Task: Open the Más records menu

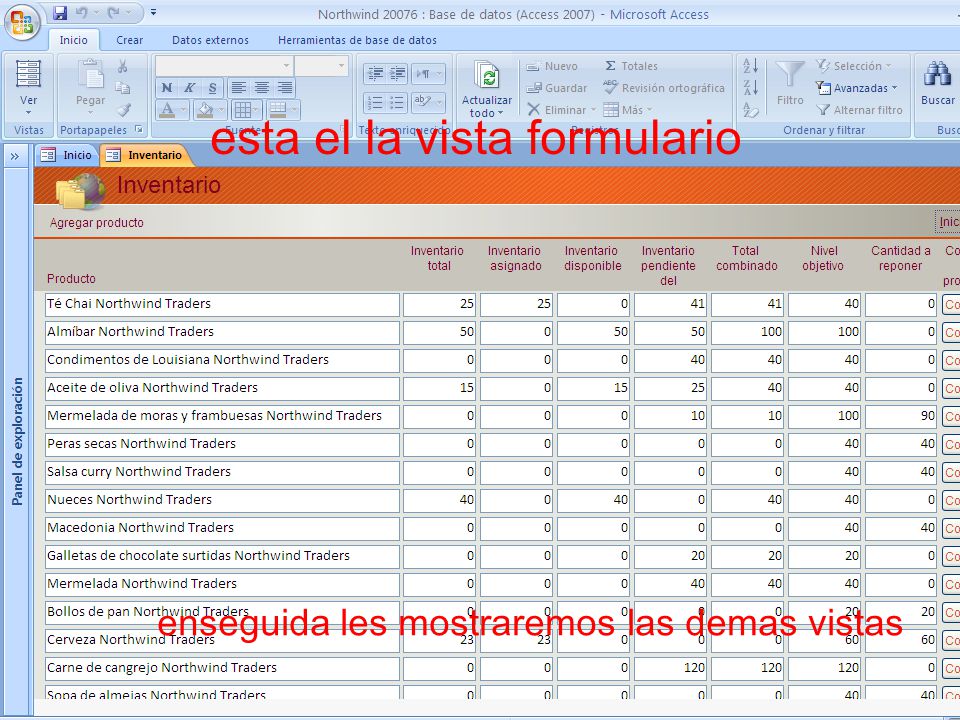Action: 628,110
